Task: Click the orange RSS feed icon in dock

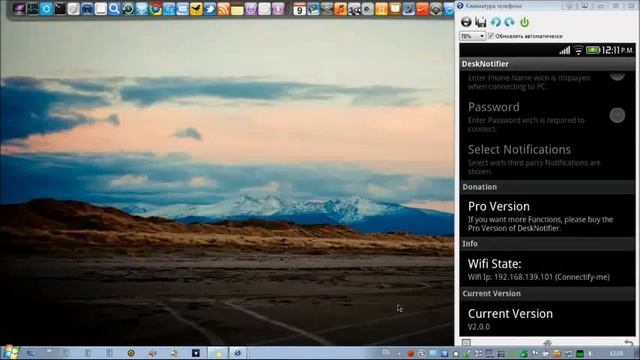Action: point(223,9)
